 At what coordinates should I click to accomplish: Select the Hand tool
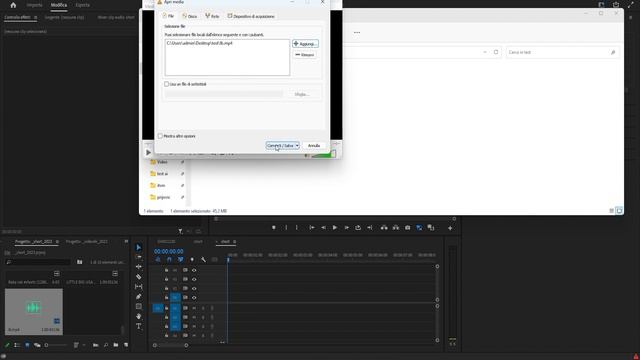click(138, 316)
